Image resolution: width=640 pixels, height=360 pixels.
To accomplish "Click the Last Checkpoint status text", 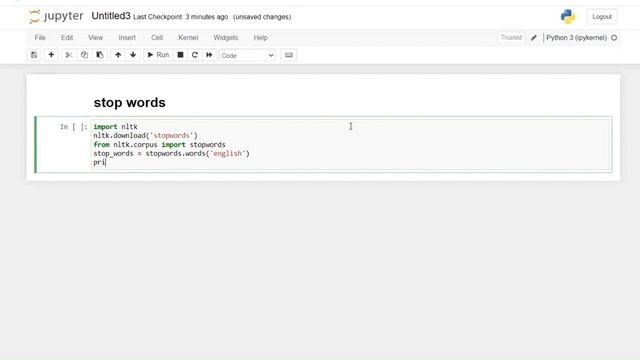I will [x=180, y=17].
